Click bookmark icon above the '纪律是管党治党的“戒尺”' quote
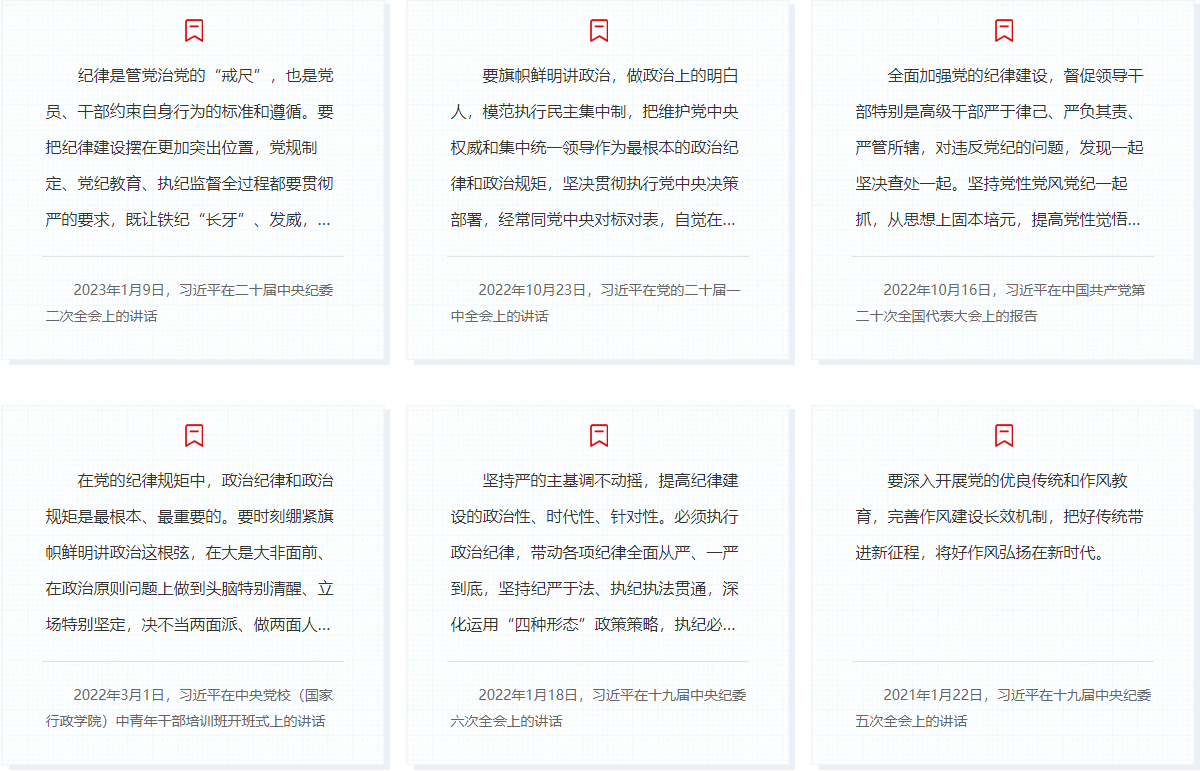The image size is (1200, 771). (x=194, y=30)
